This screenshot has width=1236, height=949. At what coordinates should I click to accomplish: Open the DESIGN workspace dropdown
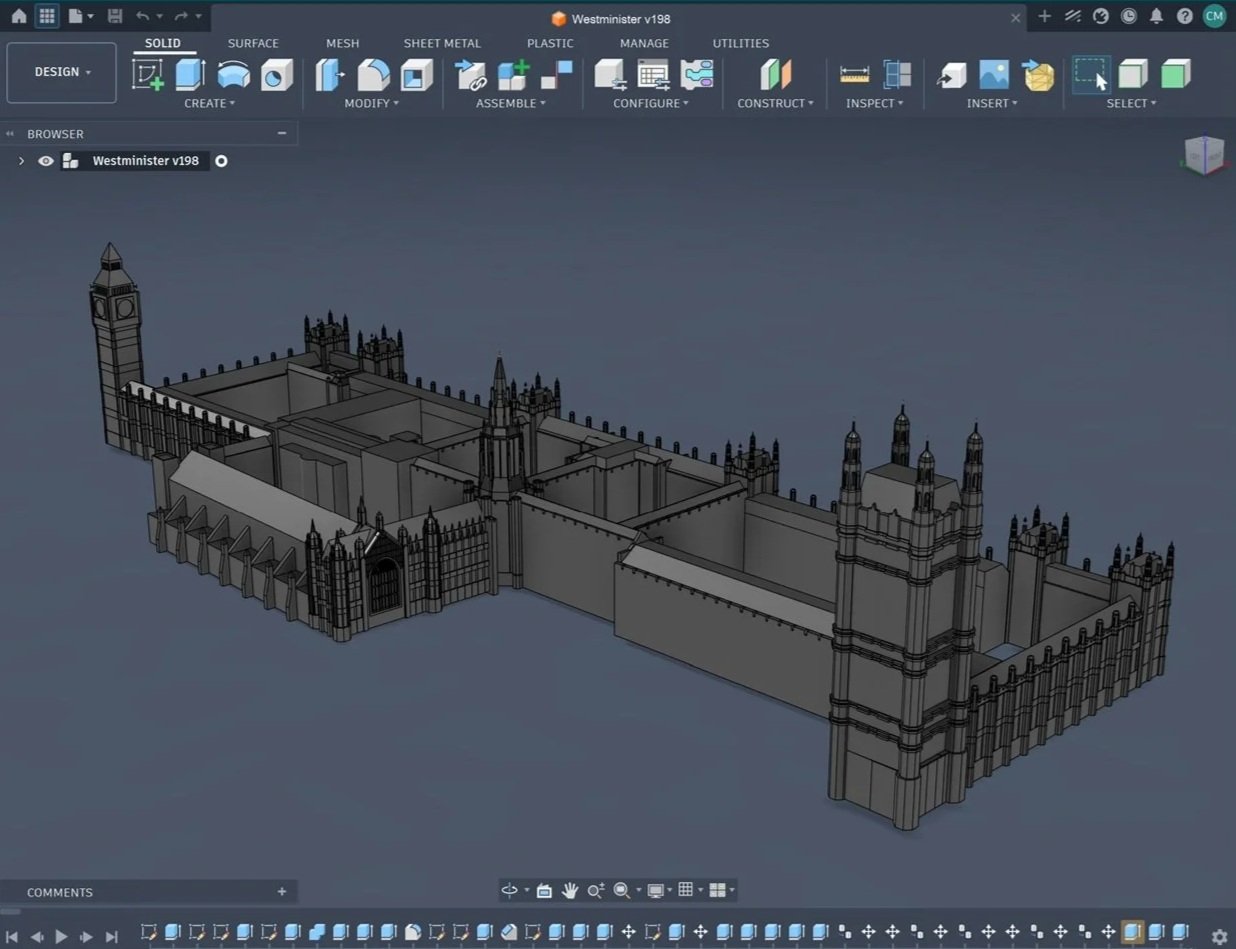point(62,72)
